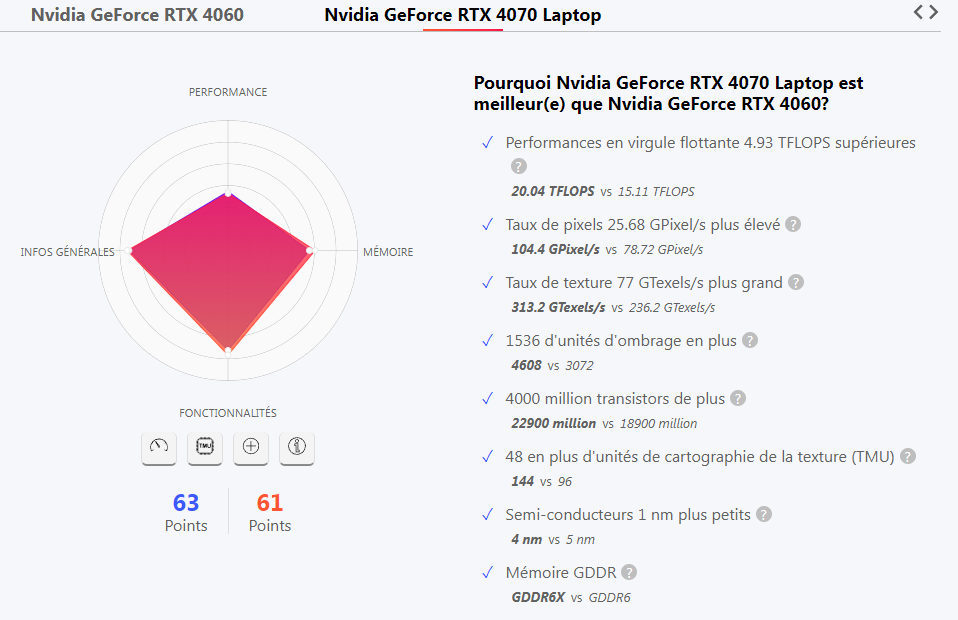
Task: Open help icon beside Mémoire GDDR
Action: point(629,572)
